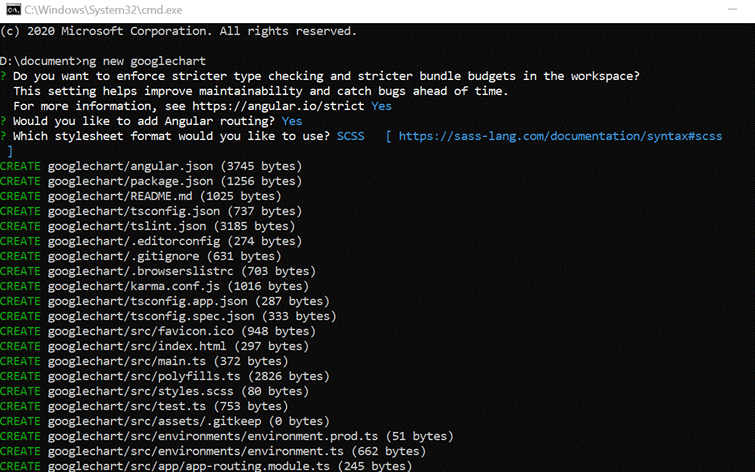This screenshot has height=472, width=755.
Task: Click the SCSS answer text
Action: tap(351, 136)
